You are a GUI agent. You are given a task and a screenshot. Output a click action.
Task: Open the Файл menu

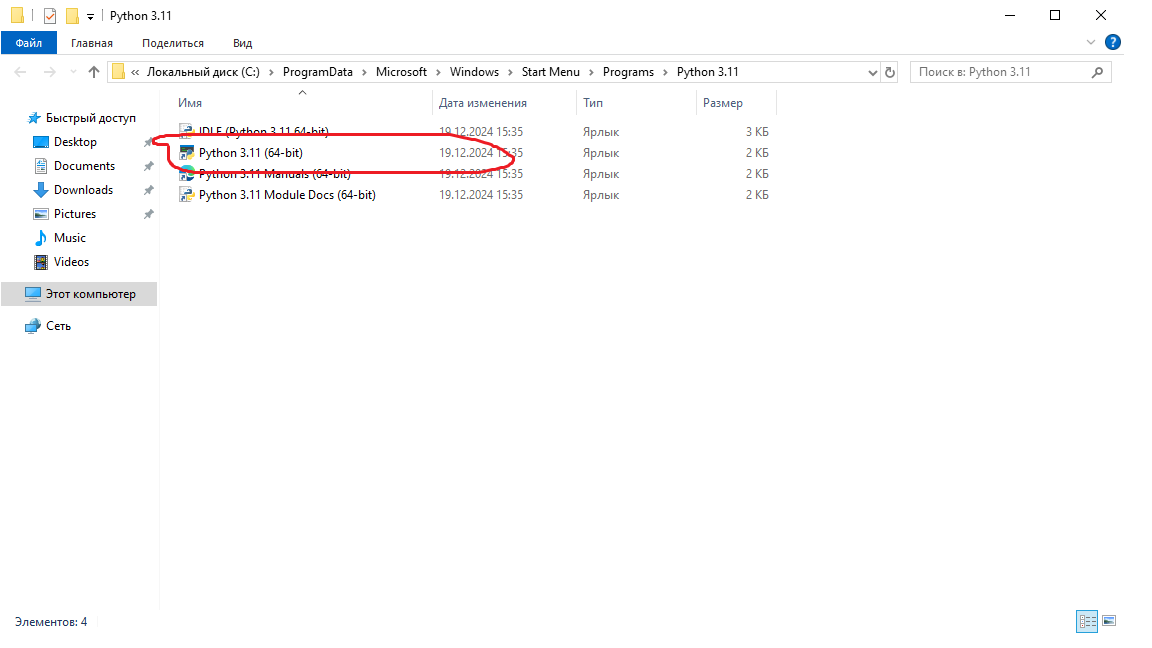point(29,43)
